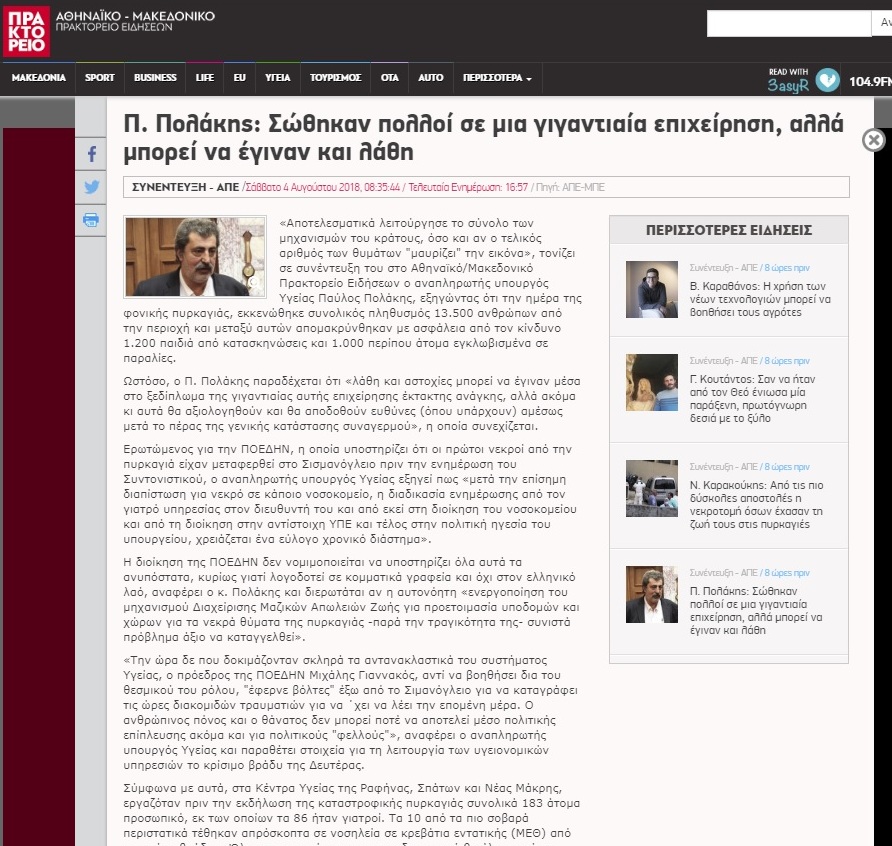Go to the SPORT section
892x846 pixels.
pos(100,78)
